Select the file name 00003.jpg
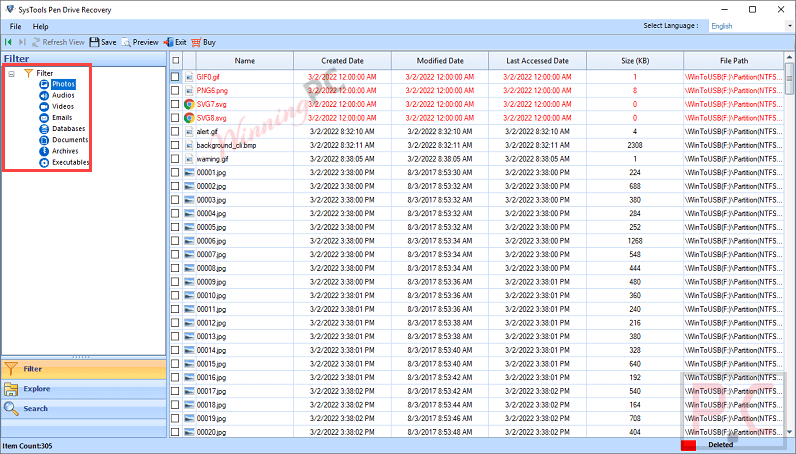 (211, 200)
